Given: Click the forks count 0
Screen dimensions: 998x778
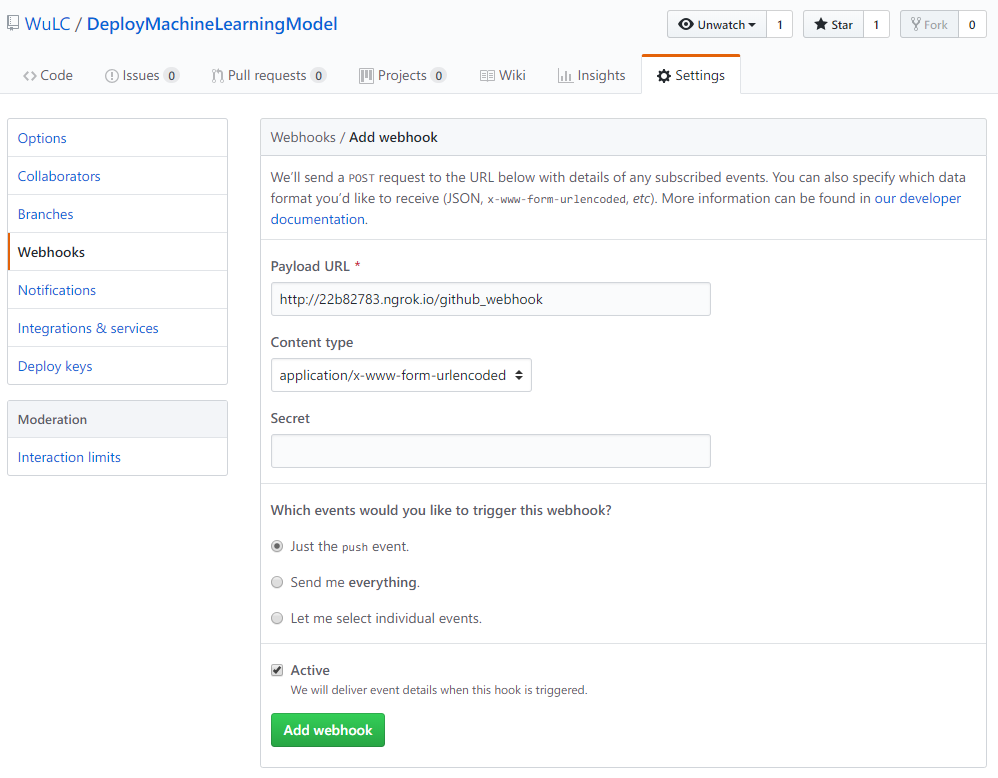Looking at the screenshot, I should tap(972, 25).
